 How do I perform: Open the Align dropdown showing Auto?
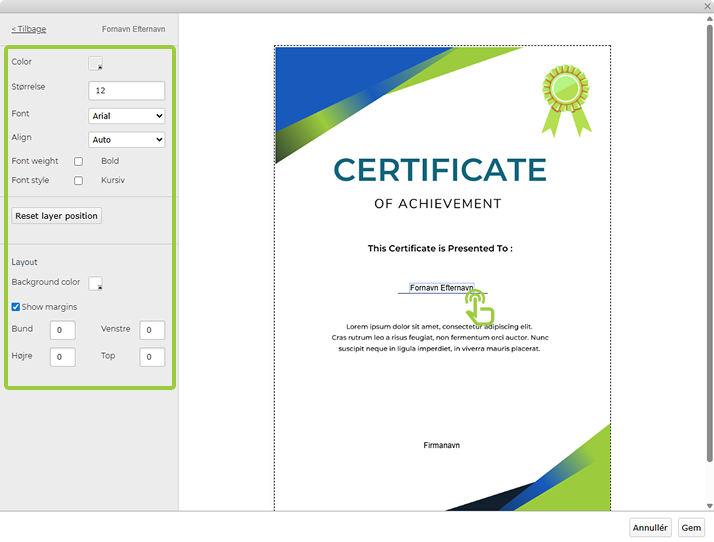[x=127, y=139]
